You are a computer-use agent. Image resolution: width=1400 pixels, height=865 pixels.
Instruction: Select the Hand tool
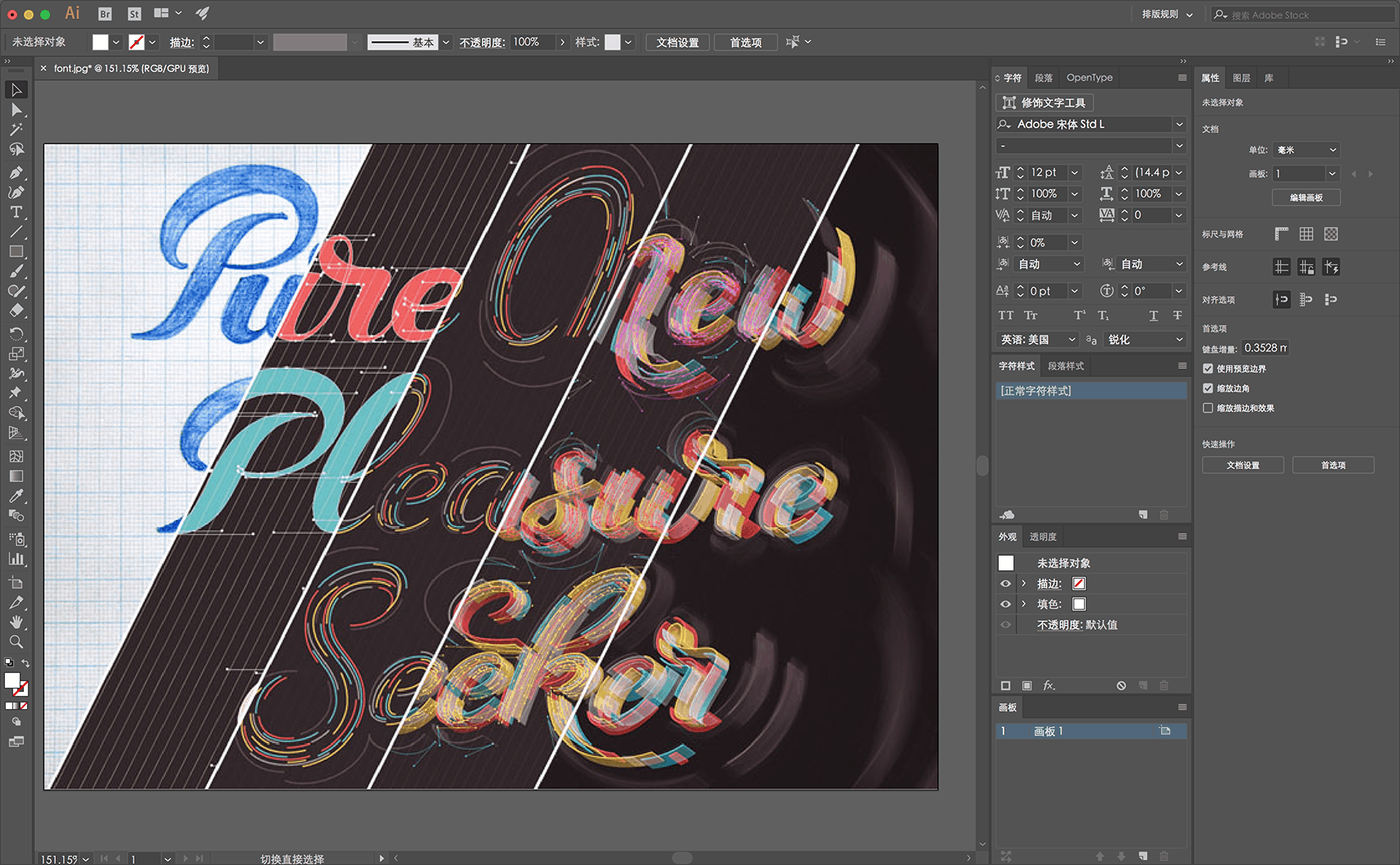click(x=16, y=622)
